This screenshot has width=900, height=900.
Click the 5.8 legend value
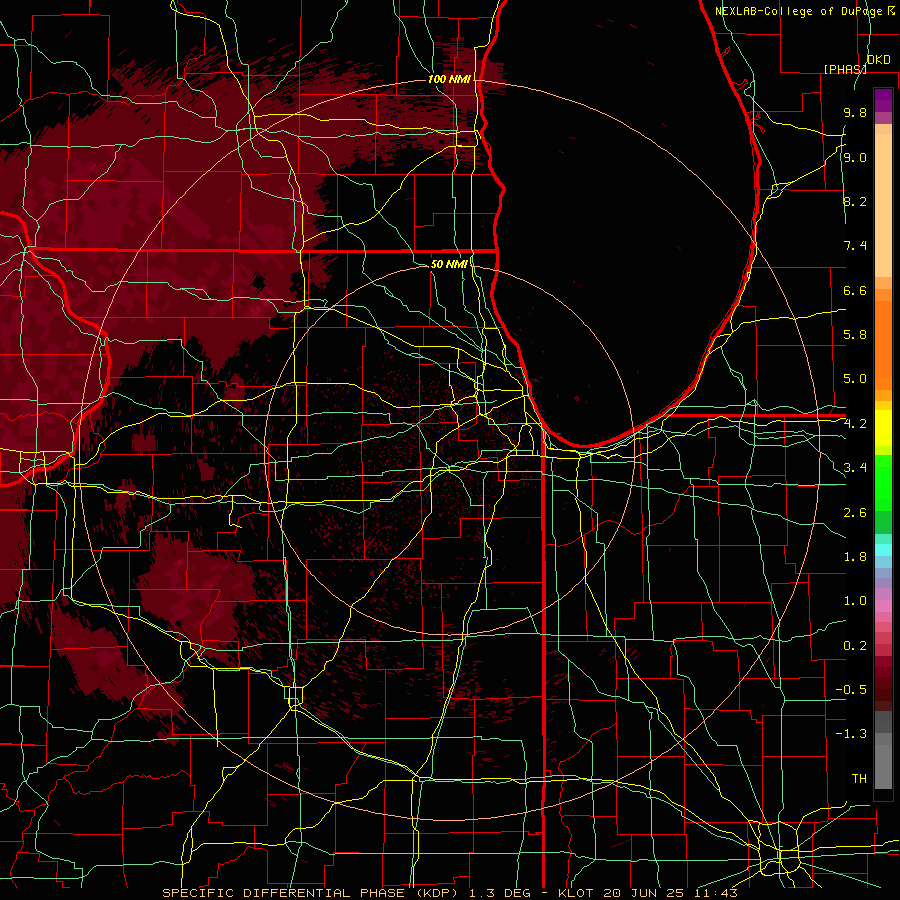click(855, 335)
